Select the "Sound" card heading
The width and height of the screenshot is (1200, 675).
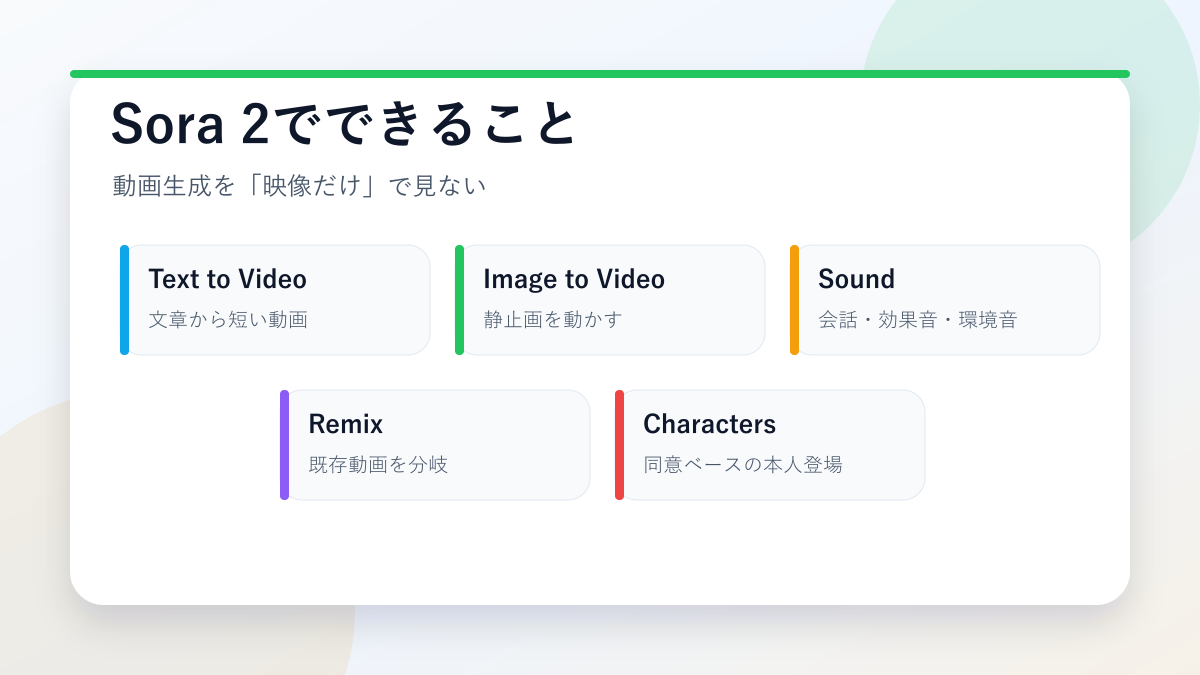(x=856, y=279)
